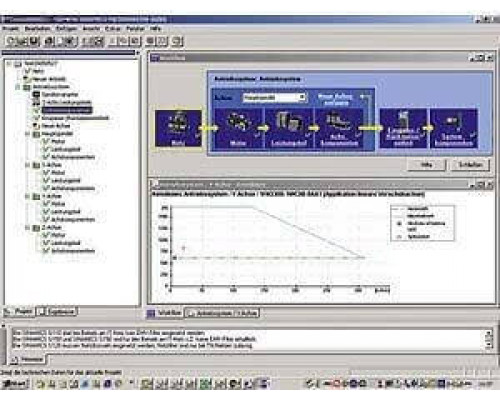Image resolution: width=500 pixels, height=400 pixels.
Task: Select the Hinweise tab
Action: [x=28, y=360]
